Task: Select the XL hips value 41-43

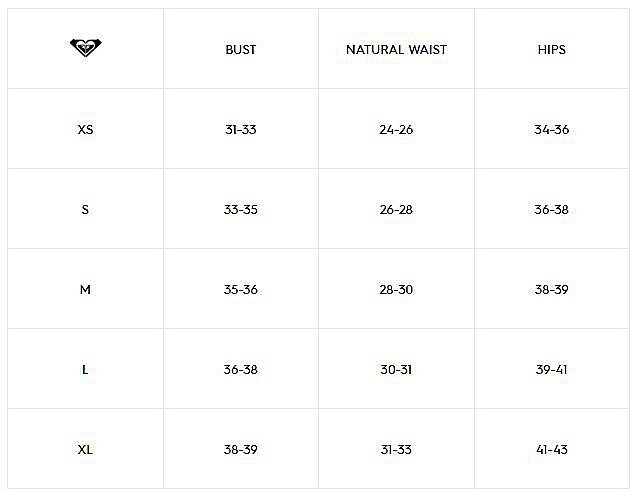Action: click(x=552, y=450)
